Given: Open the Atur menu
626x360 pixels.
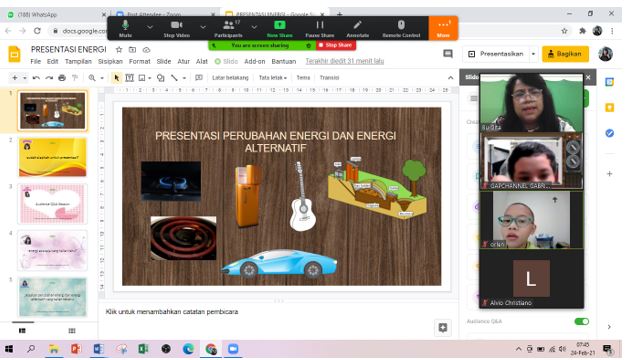Looking at the screenshot, I should pos(183,61).
